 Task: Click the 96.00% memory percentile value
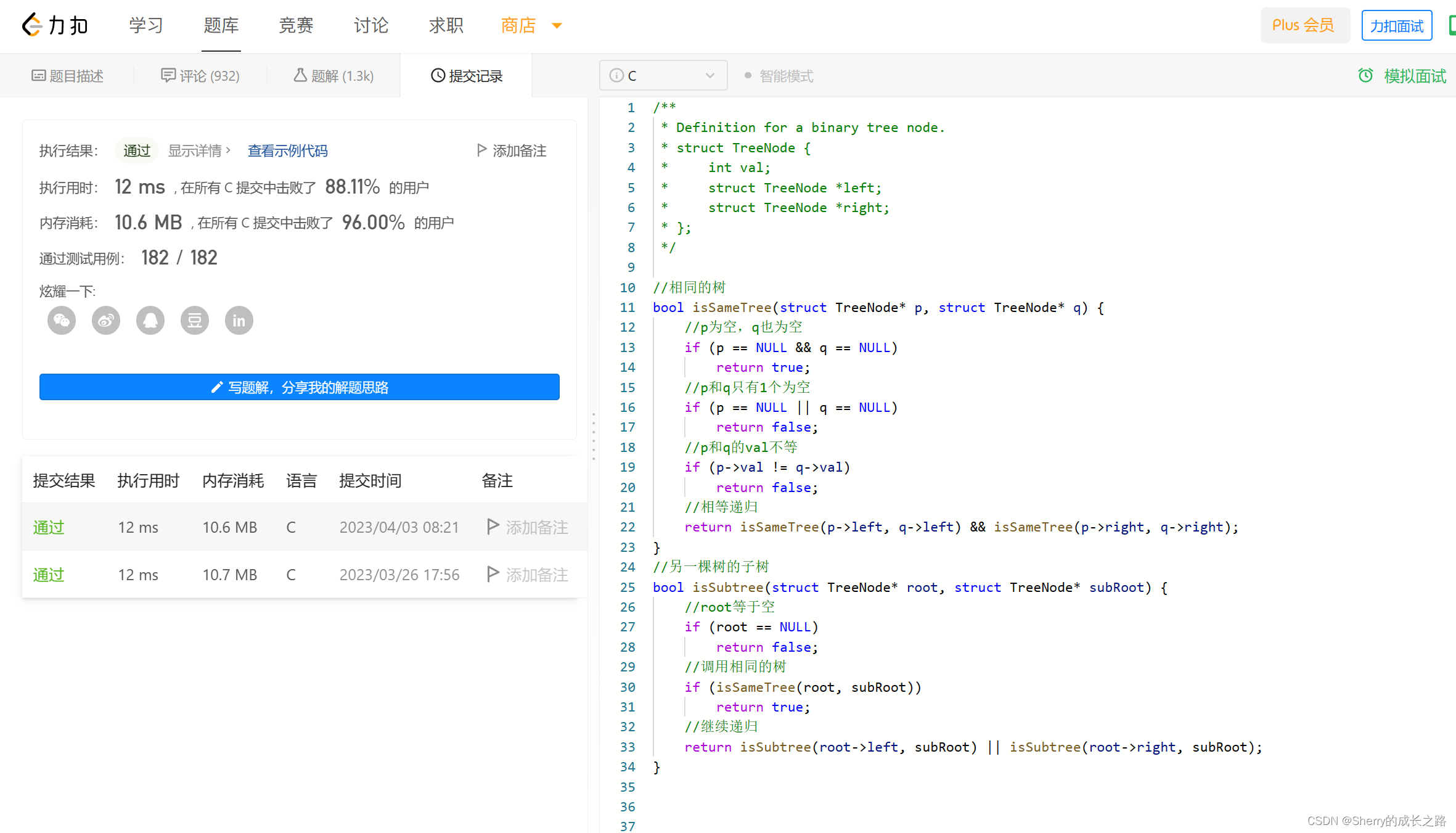[x=374, y=222]
